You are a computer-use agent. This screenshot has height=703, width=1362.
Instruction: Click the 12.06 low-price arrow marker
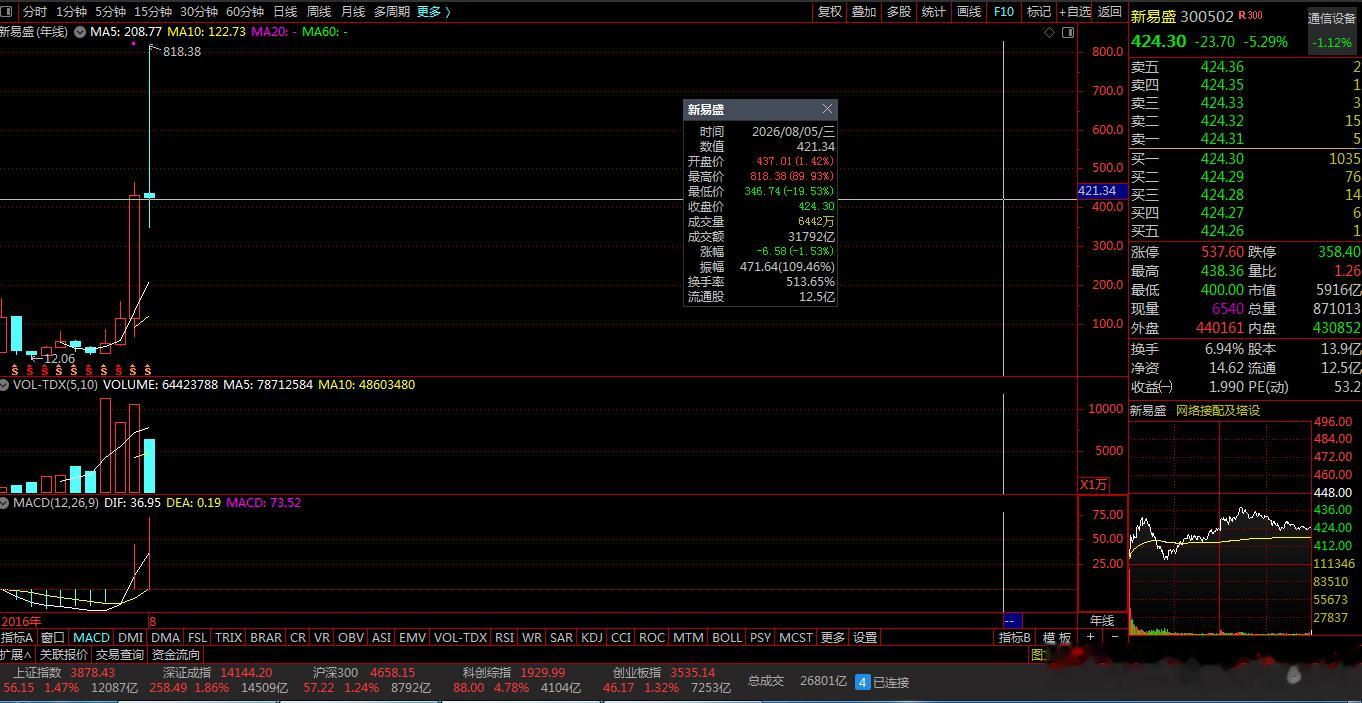coord(52,358)
